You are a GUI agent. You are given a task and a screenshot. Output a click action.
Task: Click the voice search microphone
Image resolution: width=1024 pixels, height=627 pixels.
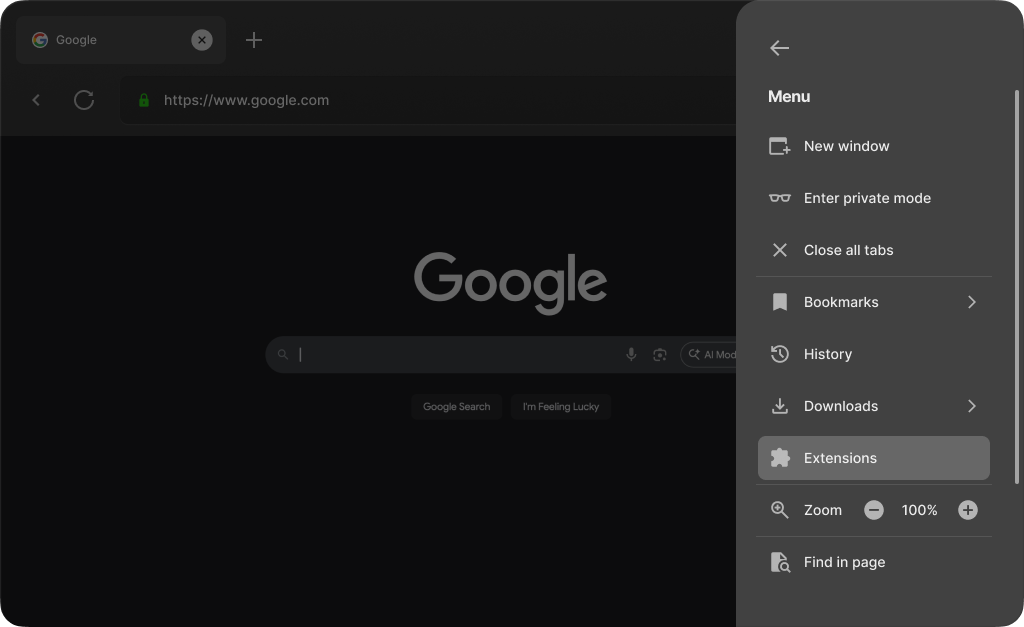[x=631, y=354]
